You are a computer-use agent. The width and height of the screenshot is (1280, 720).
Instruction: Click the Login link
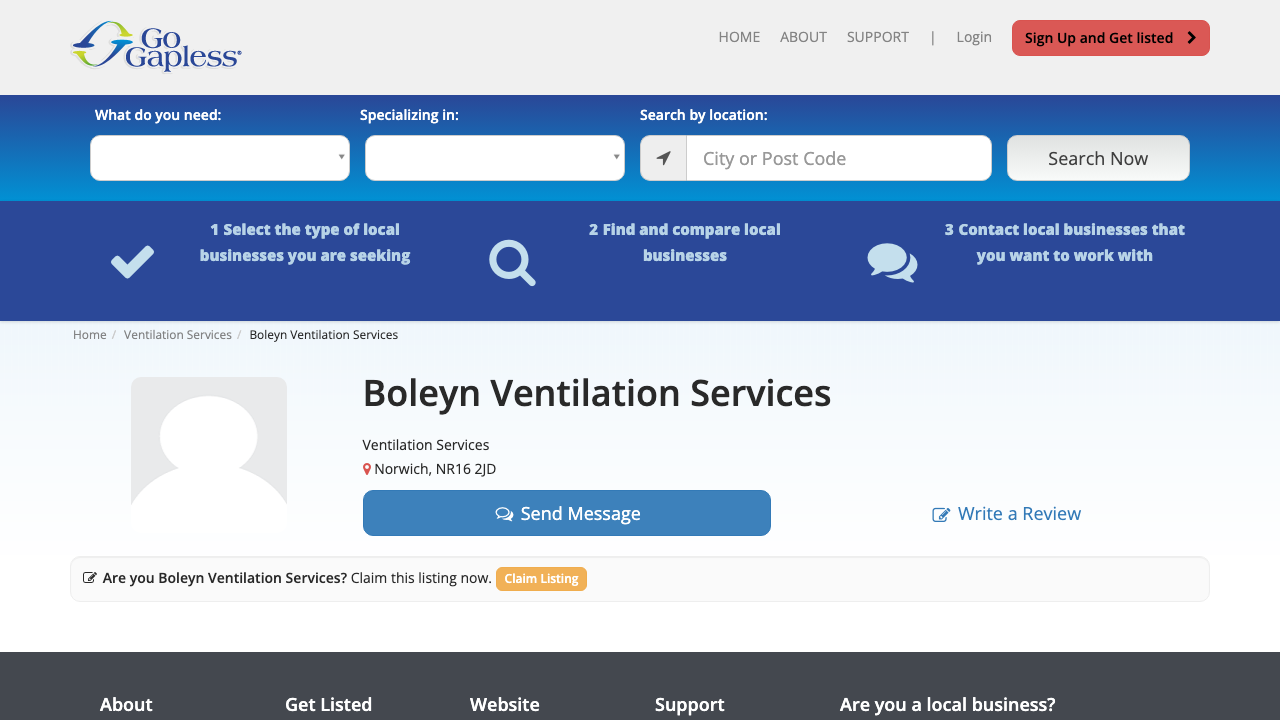(973, 37)
